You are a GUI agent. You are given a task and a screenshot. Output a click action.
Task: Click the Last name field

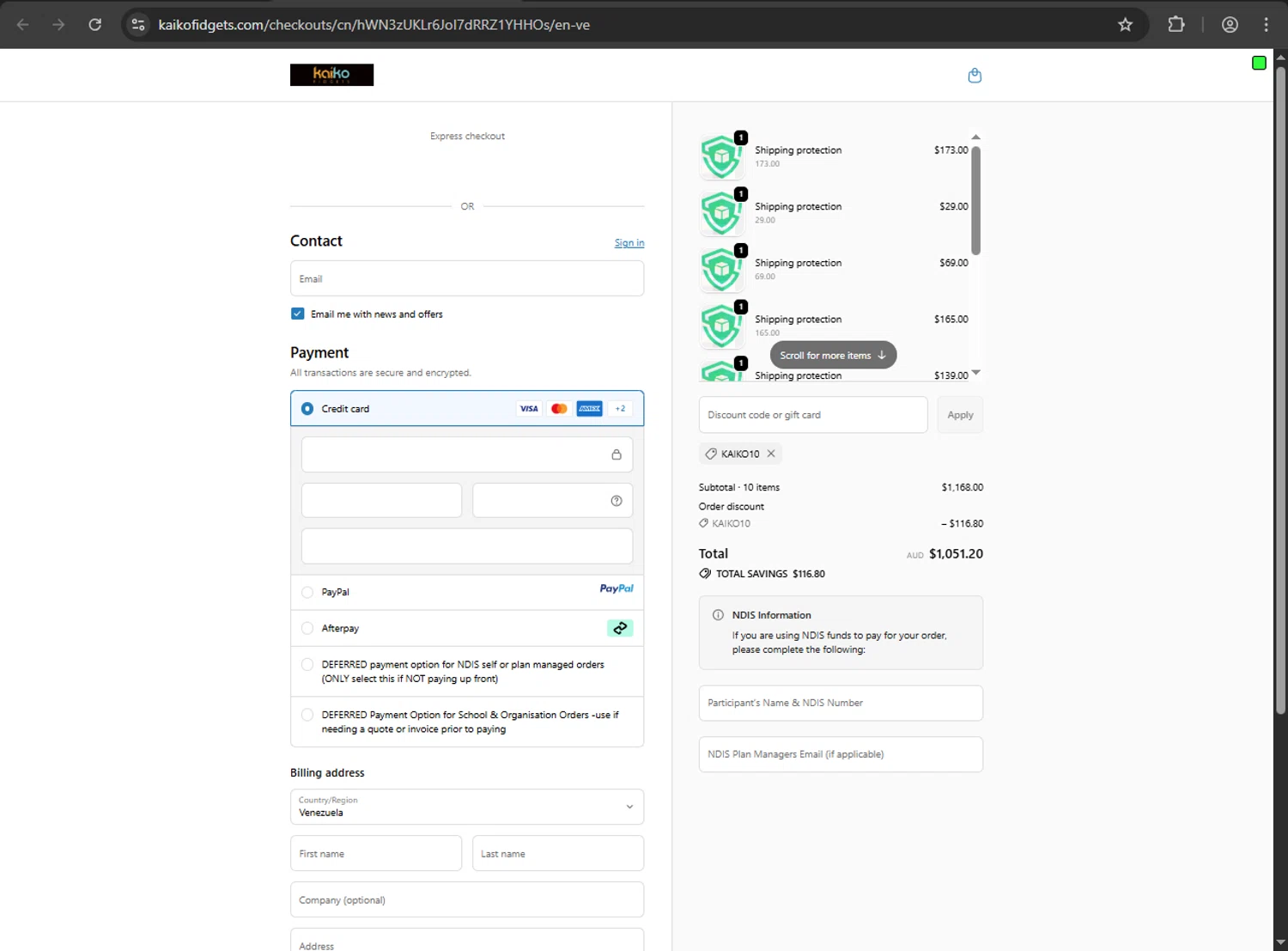pos(558,853)
